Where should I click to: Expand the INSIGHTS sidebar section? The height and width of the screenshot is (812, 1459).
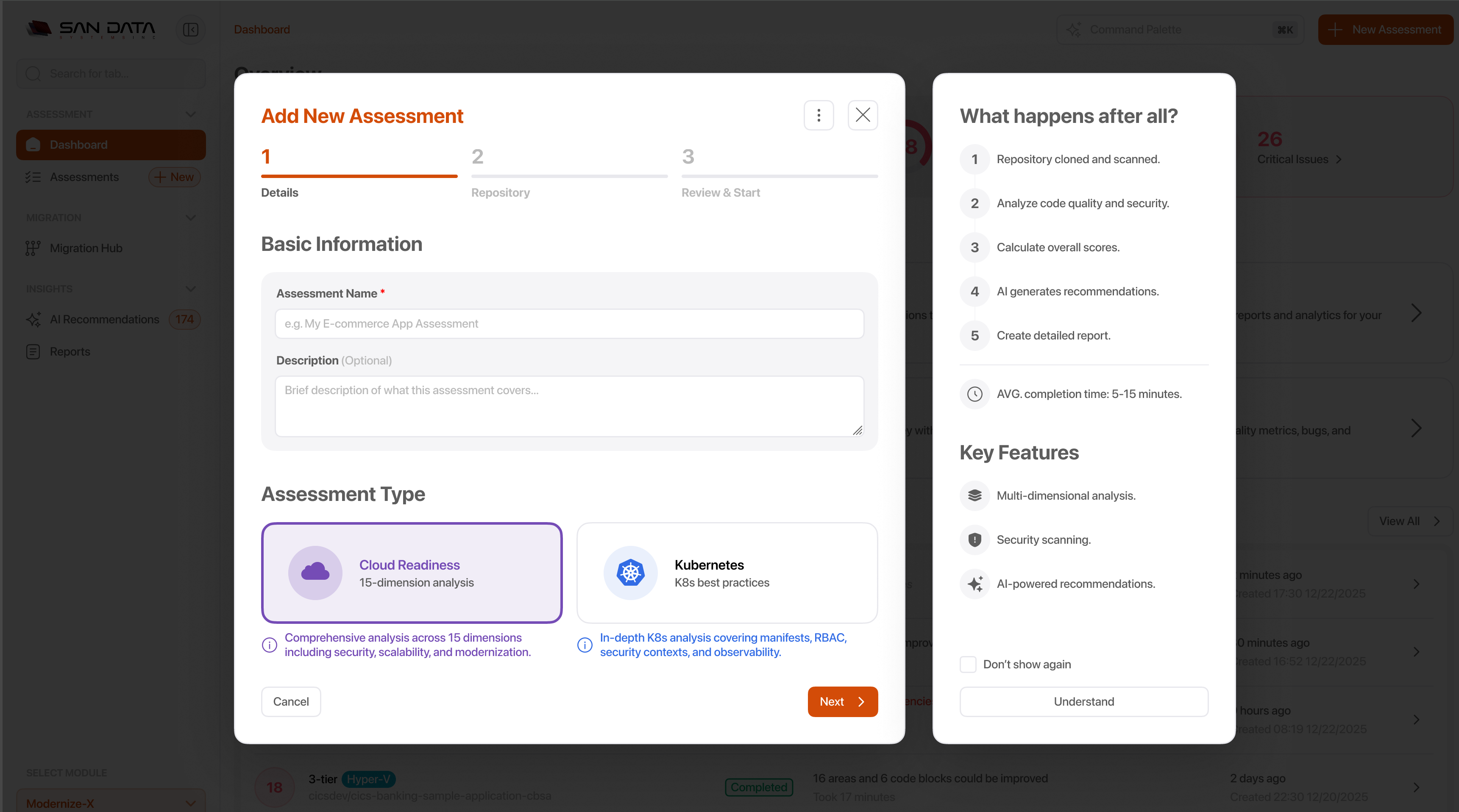[190, 289]
